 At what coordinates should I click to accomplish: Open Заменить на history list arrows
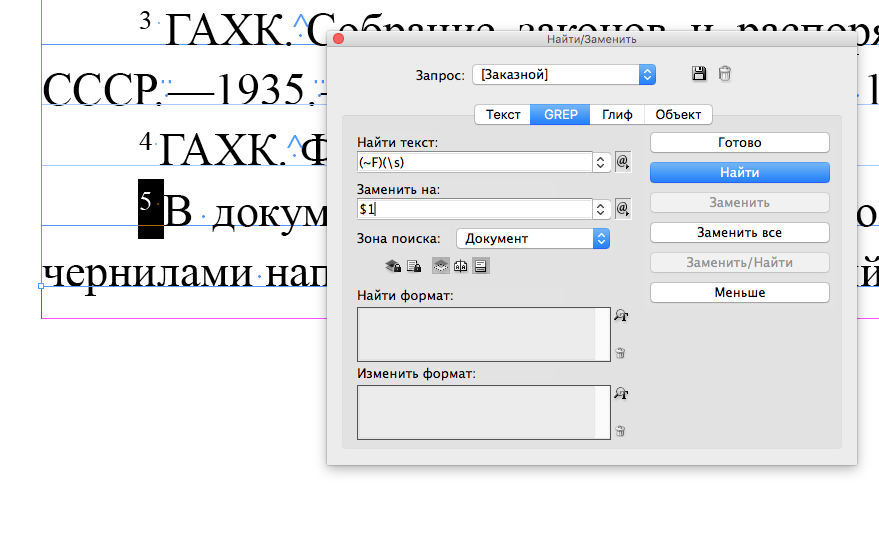coord(600,210)
